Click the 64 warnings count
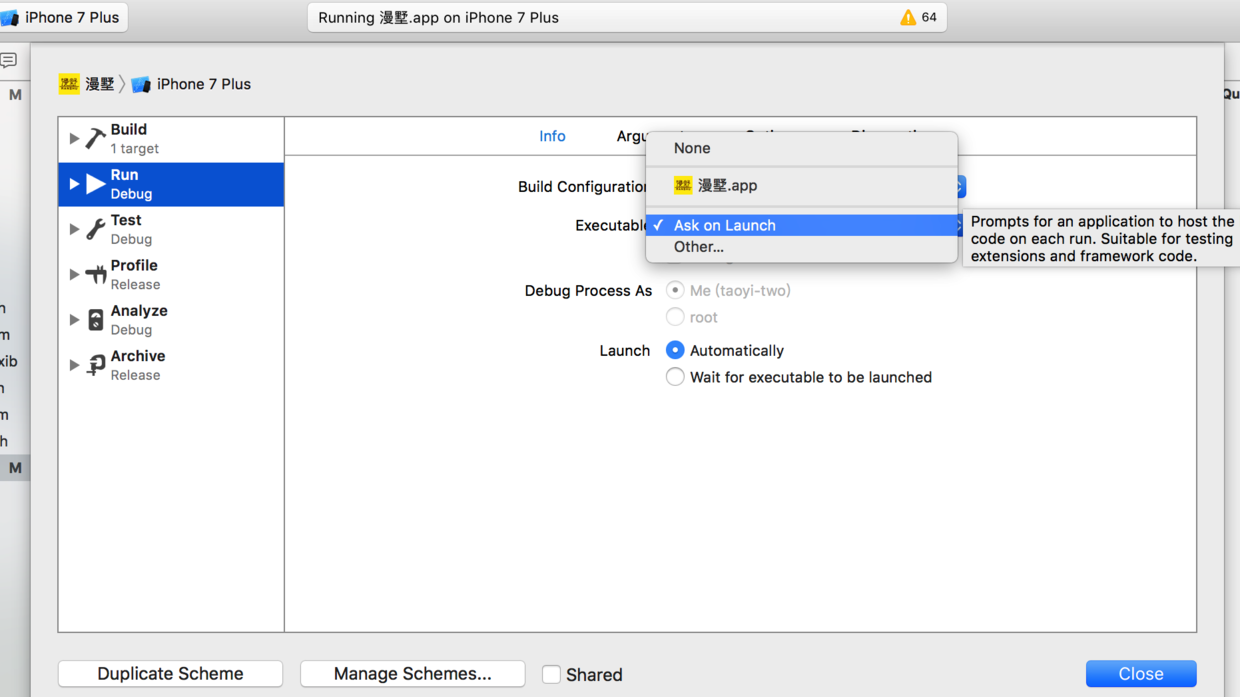This screenshot has width=1240, height=697. pos(929,17)
